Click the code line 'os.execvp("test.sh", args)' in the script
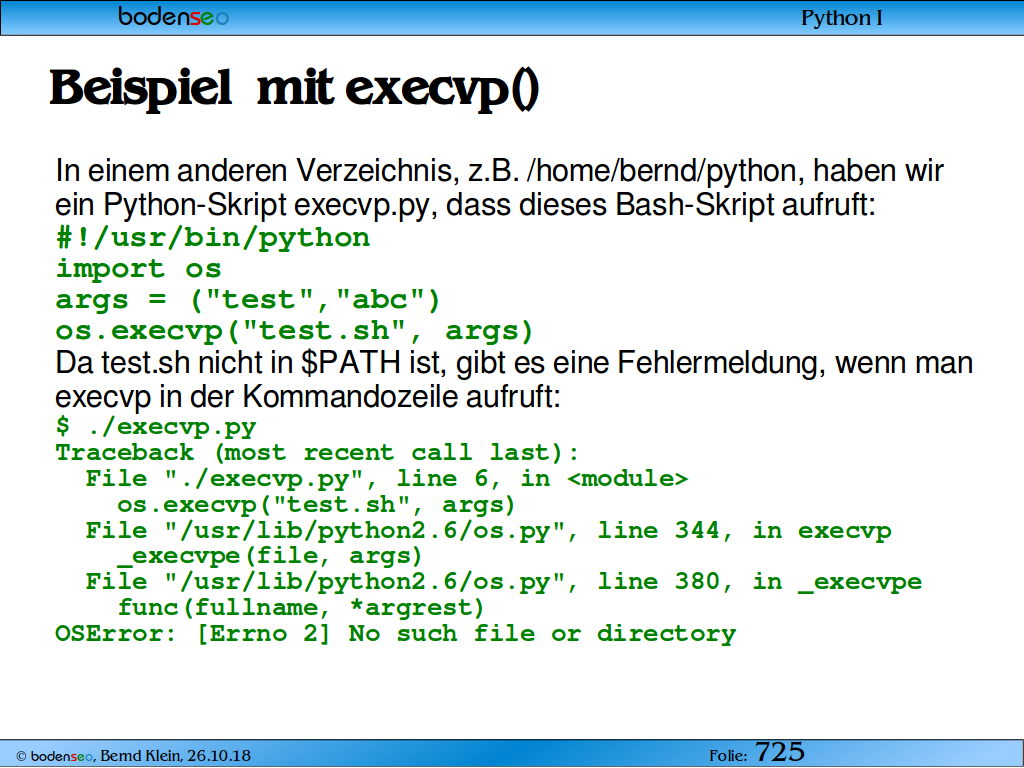Screen dimensions: 1024x768 [x=295, y=330]
